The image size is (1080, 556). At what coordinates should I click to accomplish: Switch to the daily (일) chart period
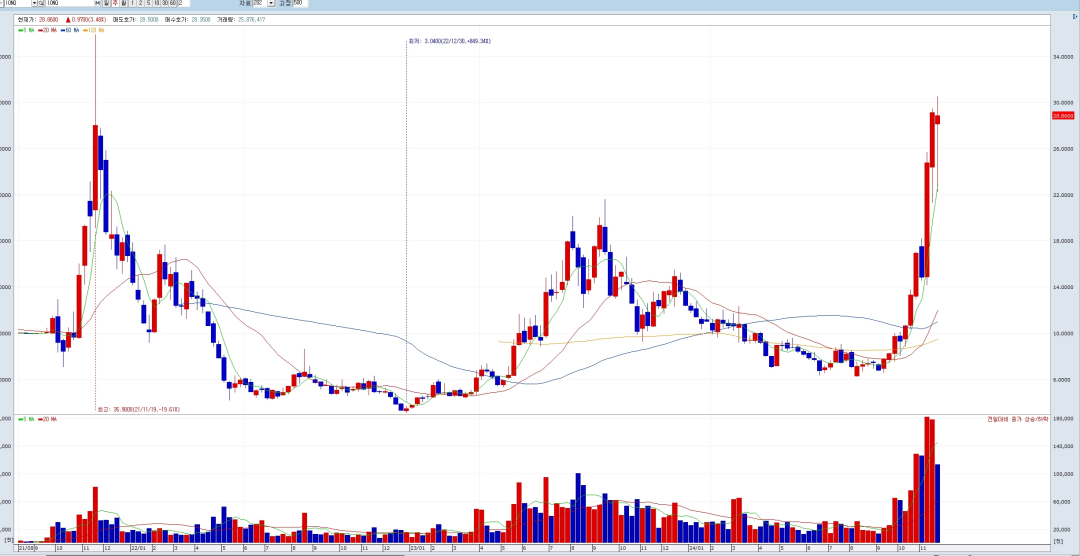106,4
